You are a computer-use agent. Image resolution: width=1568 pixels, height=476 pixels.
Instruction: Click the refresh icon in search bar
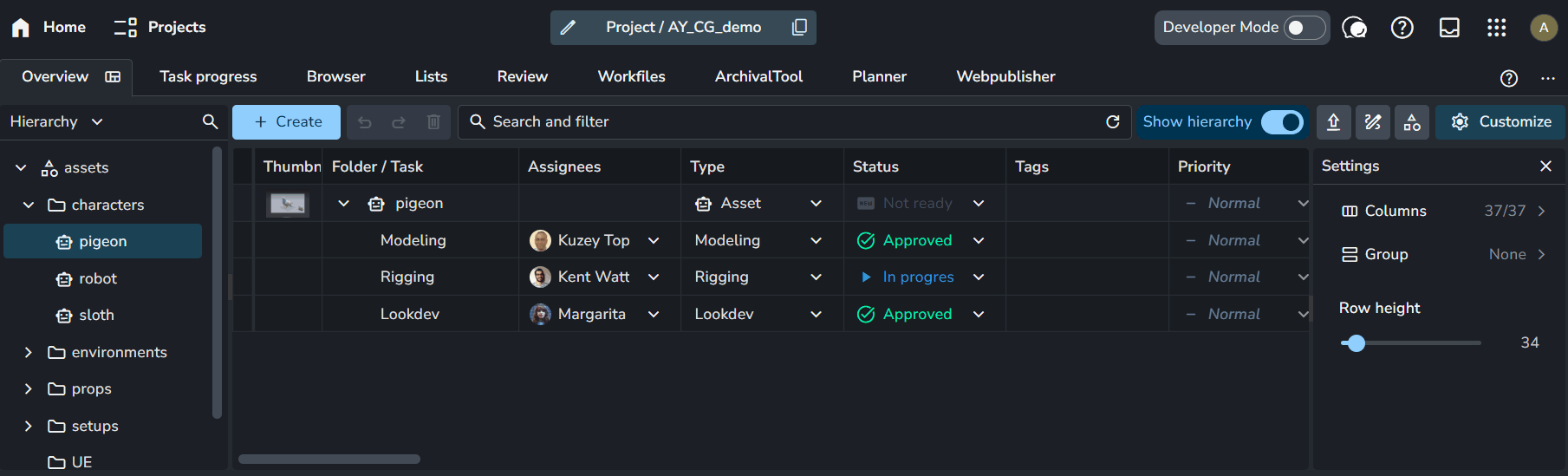point(1113,122)
